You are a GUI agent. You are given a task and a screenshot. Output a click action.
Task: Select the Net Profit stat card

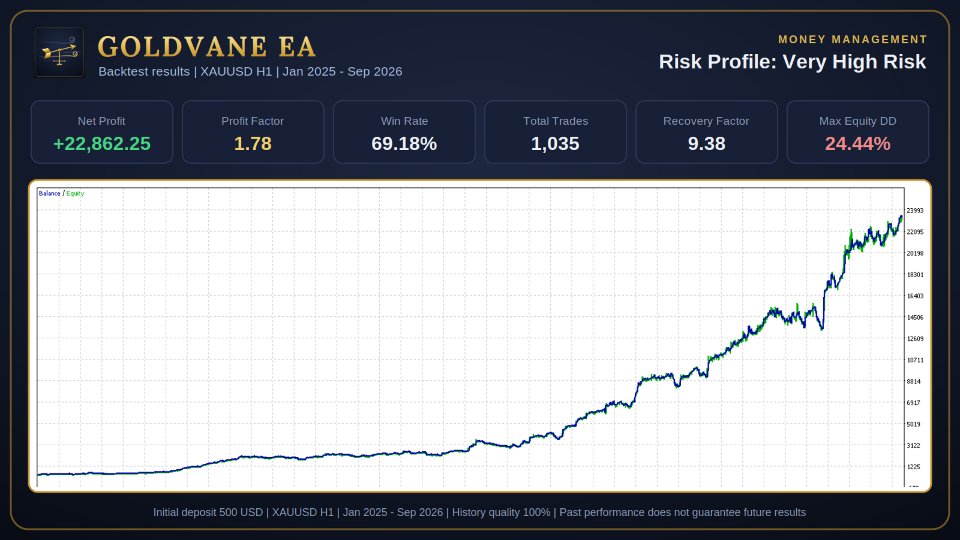(x=102, y=132)
